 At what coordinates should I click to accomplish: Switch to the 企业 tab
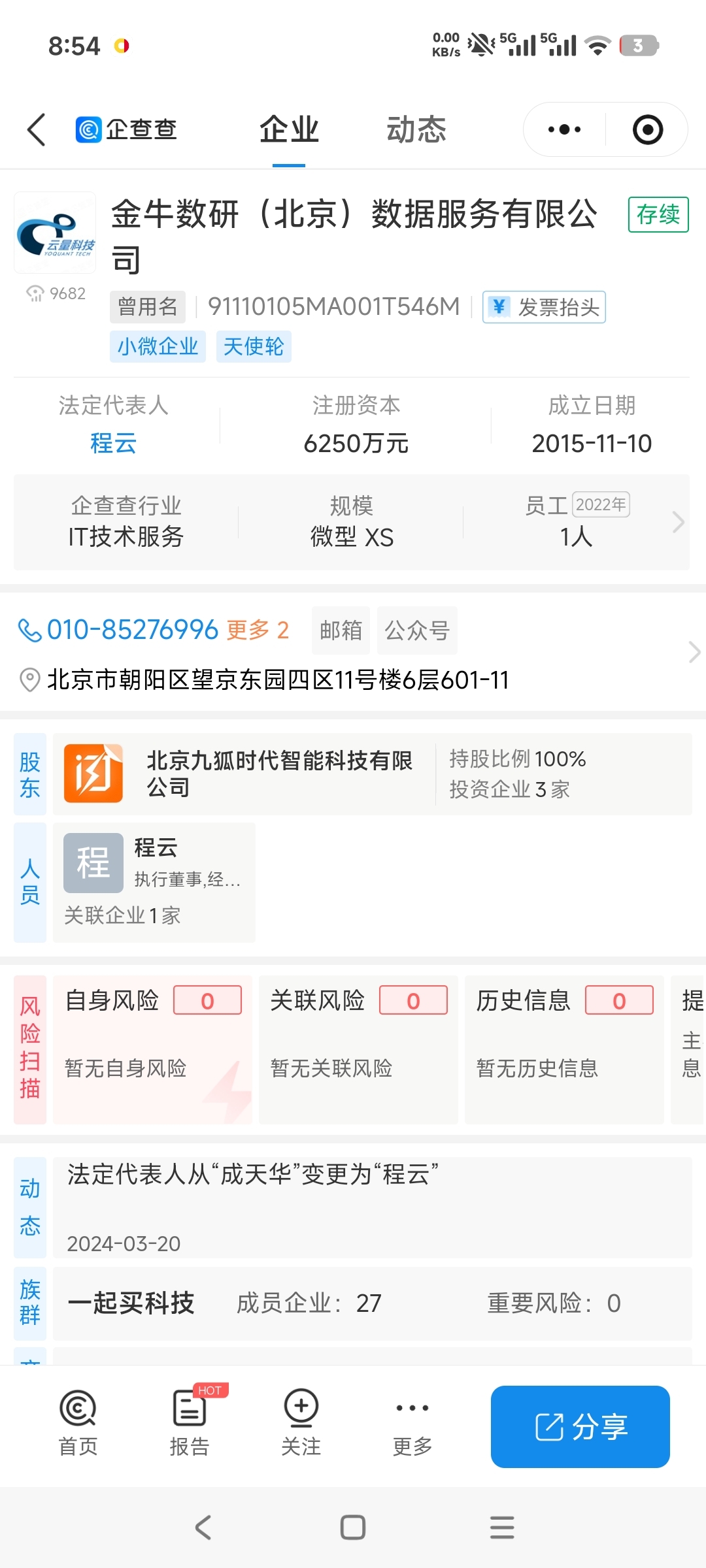(x=289, y=129)
